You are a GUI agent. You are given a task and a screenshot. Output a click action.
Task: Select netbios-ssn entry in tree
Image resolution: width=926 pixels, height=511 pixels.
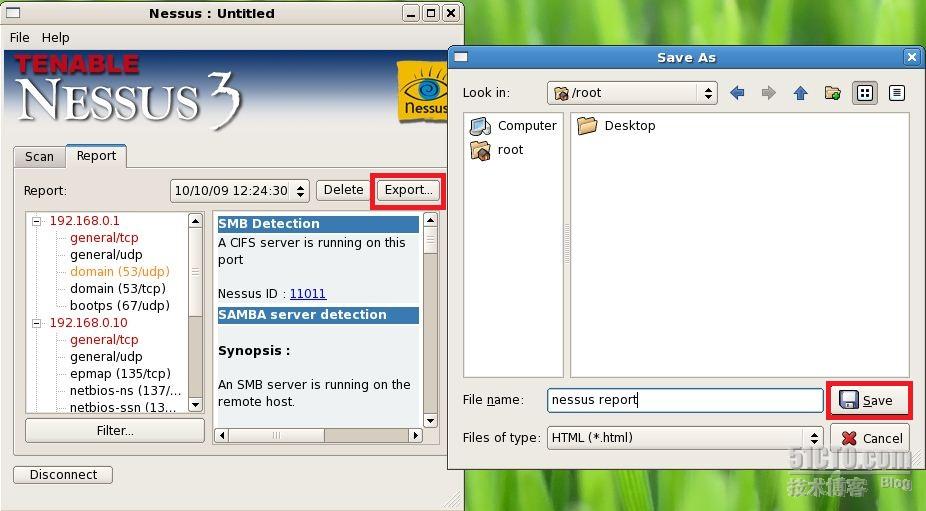click(x=123, y=407)
